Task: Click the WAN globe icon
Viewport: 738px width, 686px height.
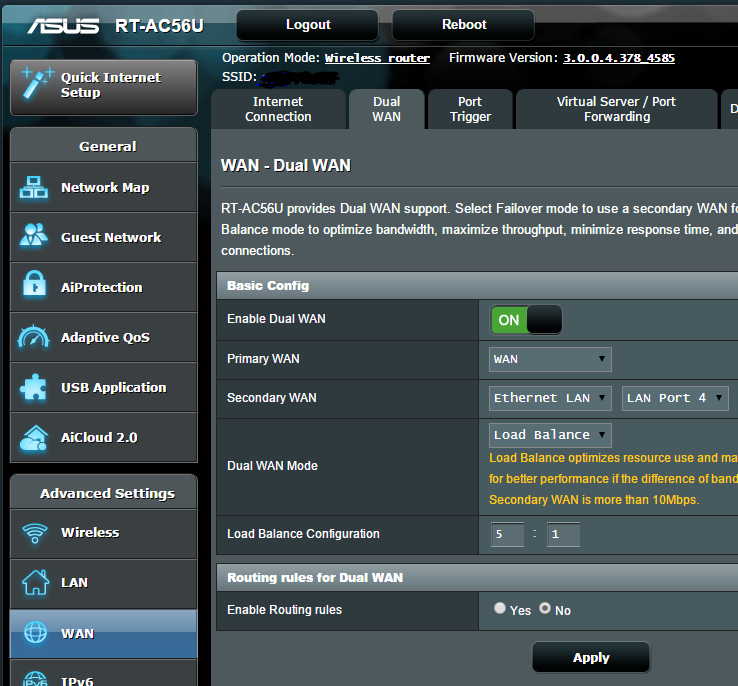Action: [35, 632]
